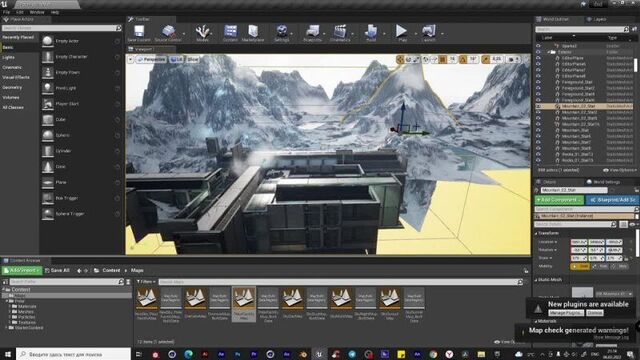Viewport: 640px width, 360px height.
Task: Select the Cylinder placement icon
Action: coord(48,151)
